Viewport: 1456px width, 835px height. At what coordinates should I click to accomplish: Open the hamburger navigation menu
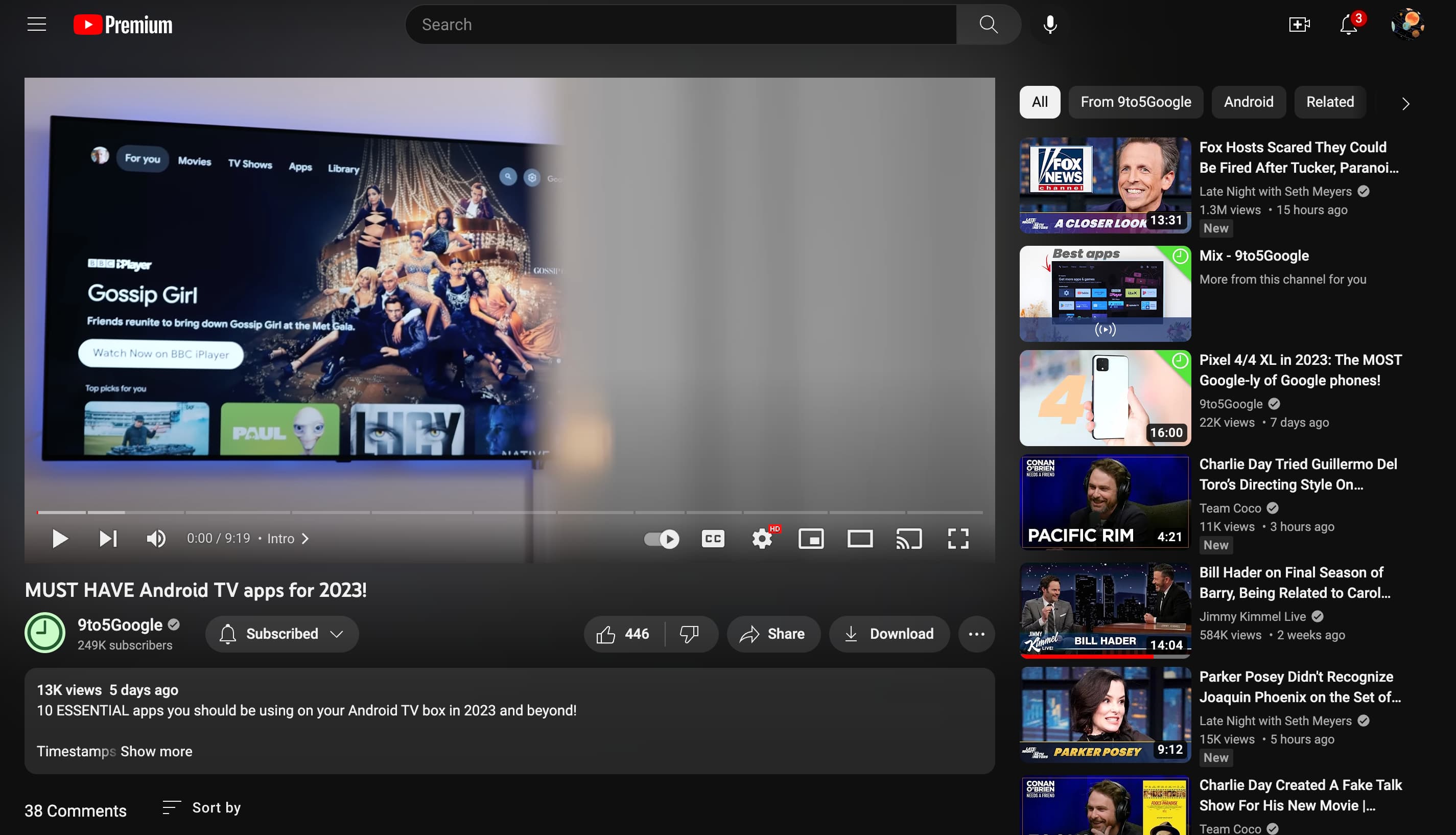pos(36,24)
